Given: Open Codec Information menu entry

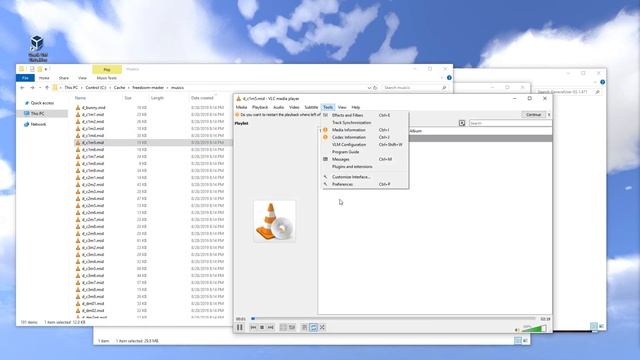Looking at the screenshot, I should [365, 137].
